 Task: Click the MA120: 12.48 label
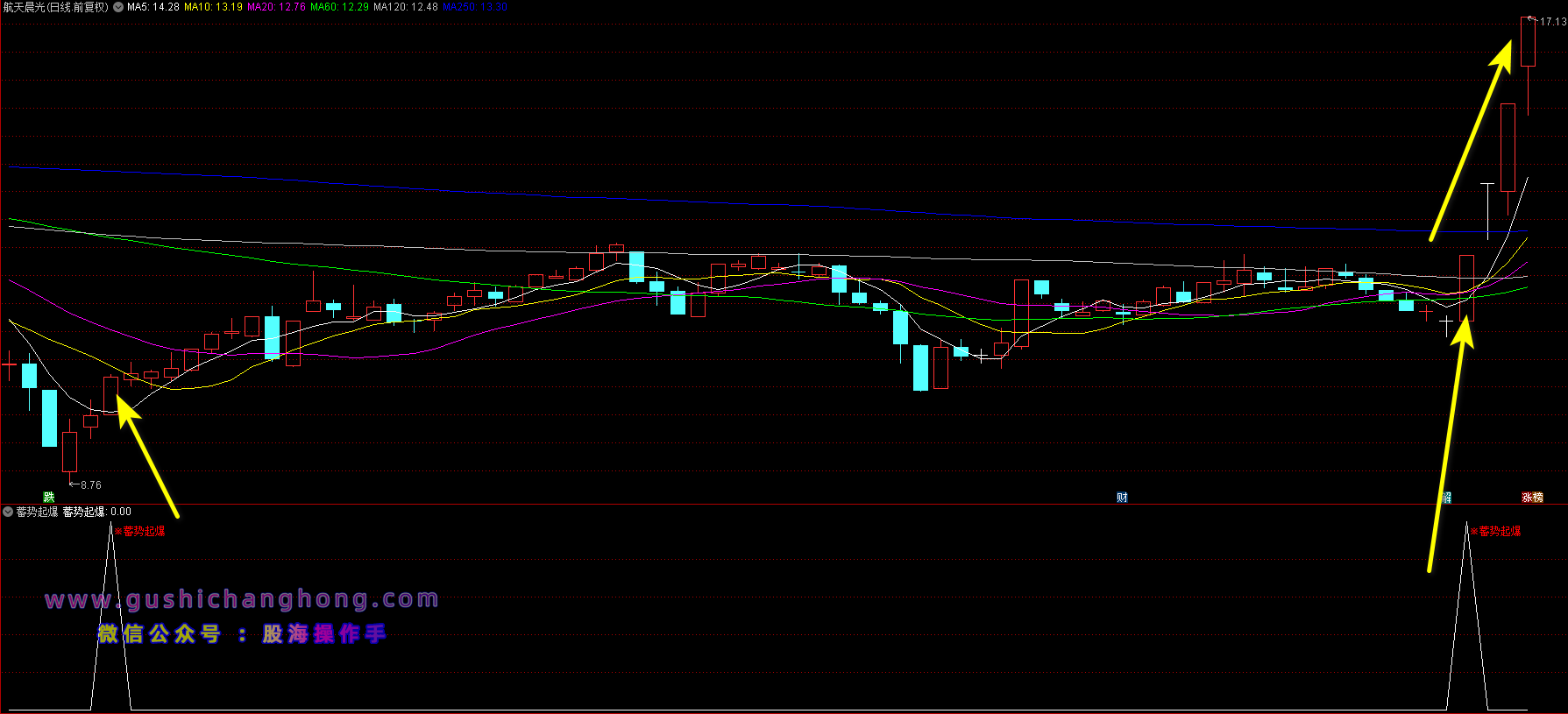[406, 7]
